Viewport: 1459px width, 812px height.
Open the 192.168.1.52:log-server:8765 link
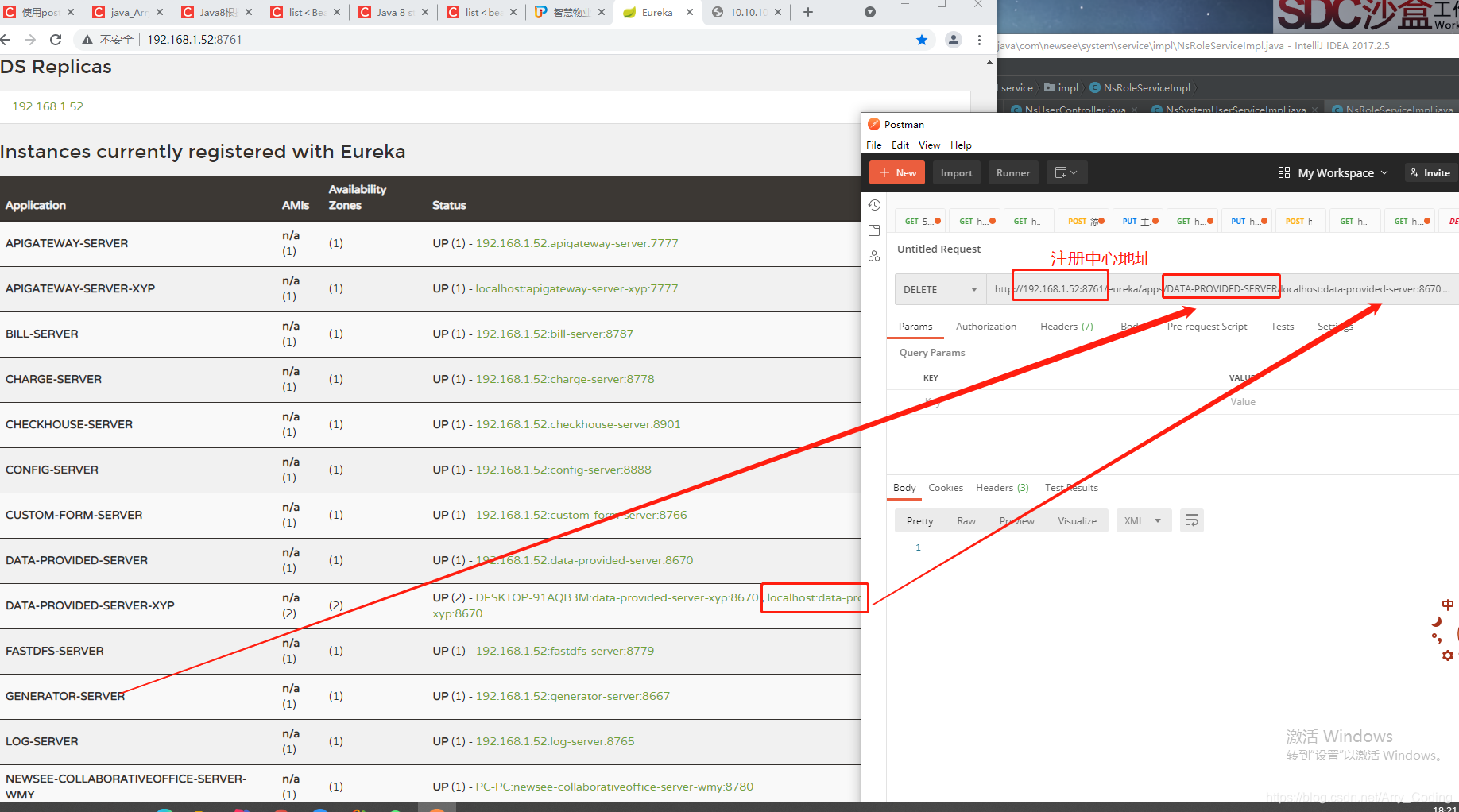pyautogui.click(x=555, y=741)
